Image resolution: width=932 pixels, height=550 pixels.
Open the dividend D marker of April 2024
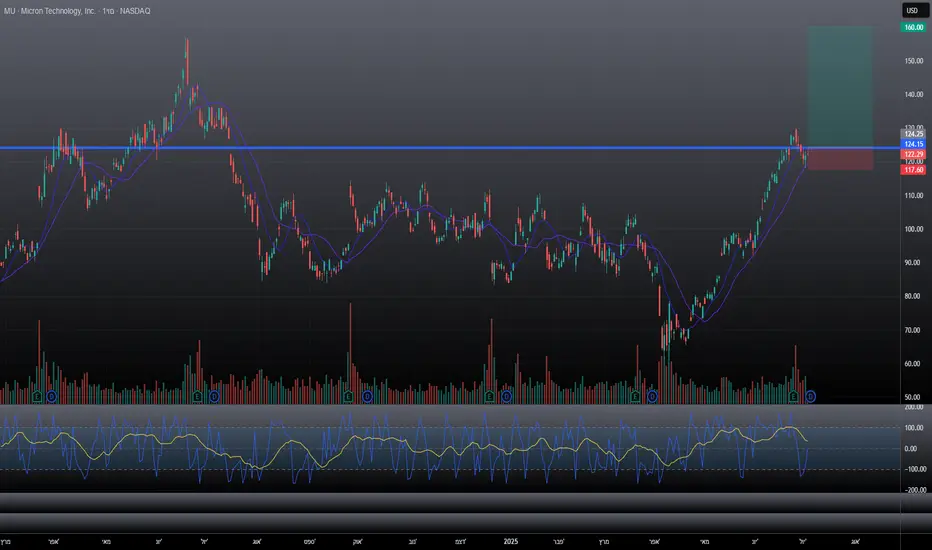(x=52, y=396)
